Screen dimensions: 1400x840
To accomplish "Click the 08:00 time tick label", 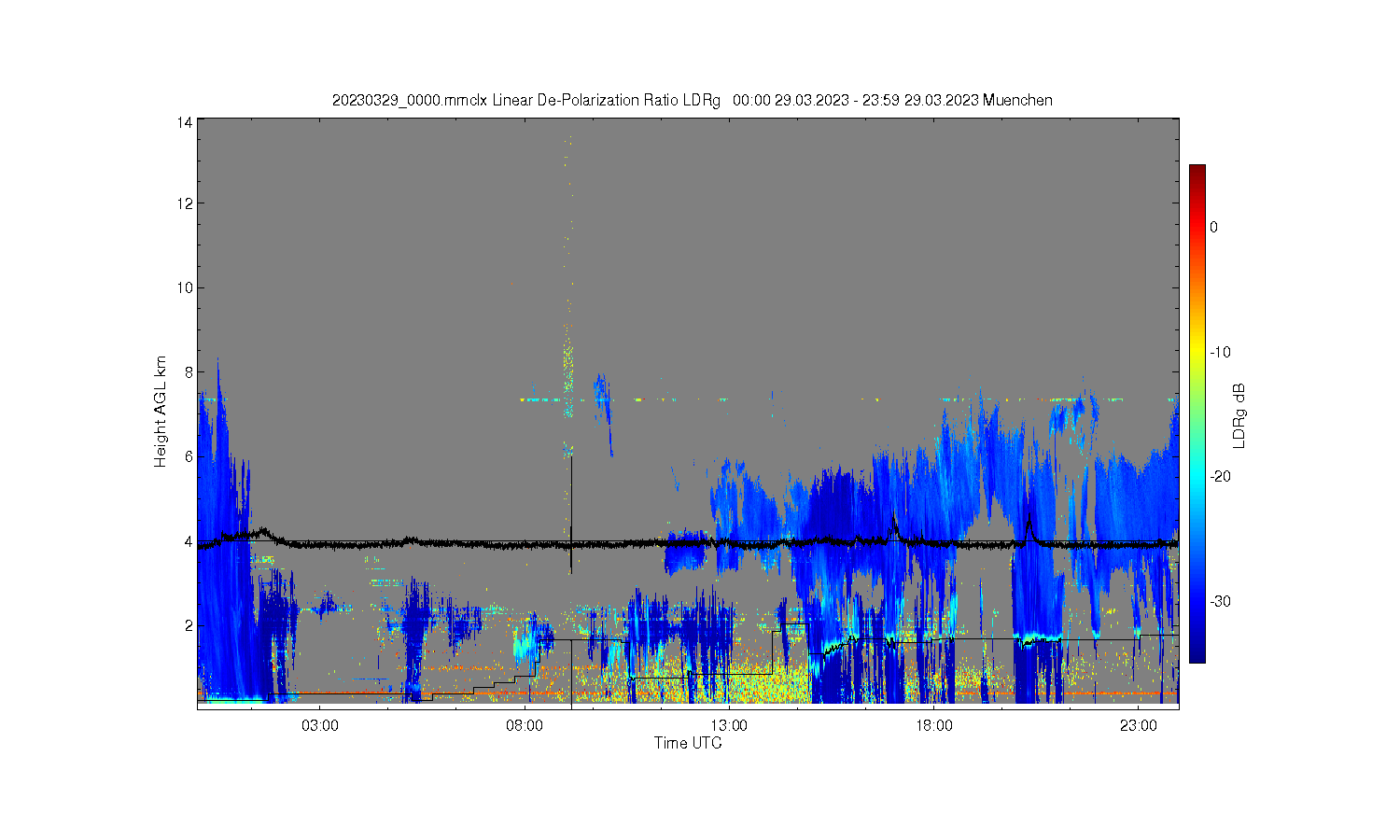I will tap(525, 726).
